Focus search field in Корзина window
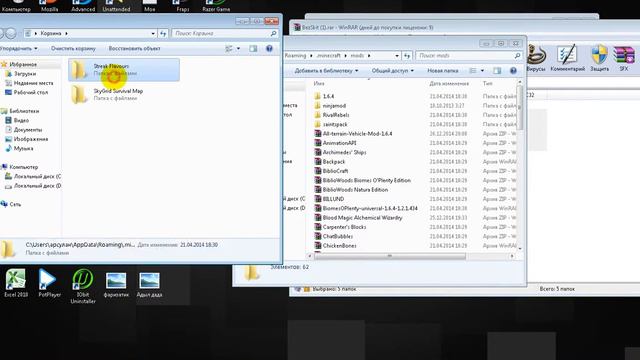Screen dimensions: 640x360 [221, 33]
